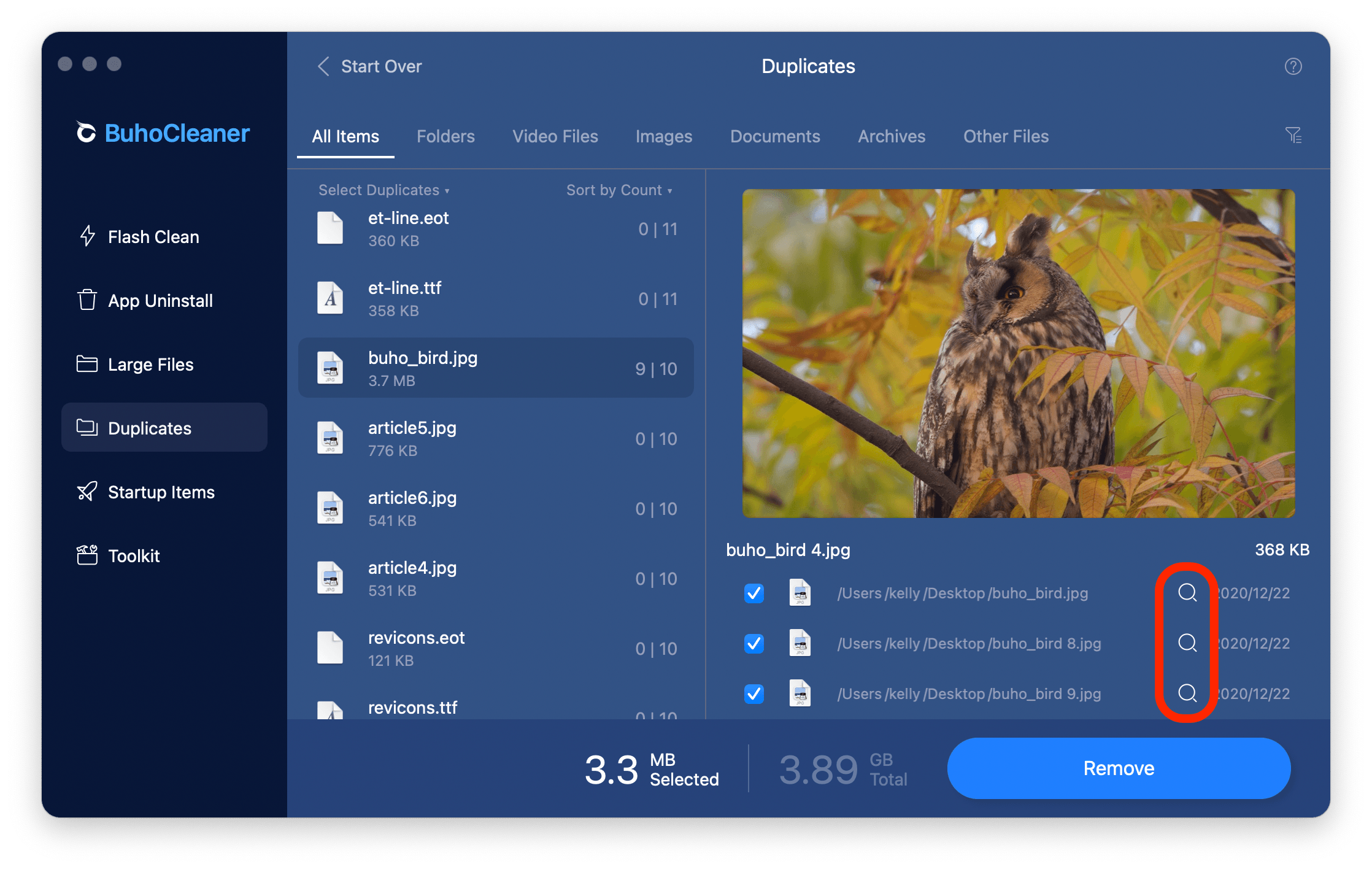Switch to the All Items tab
The image size is (1372, 869).
[x=345, y=136]
